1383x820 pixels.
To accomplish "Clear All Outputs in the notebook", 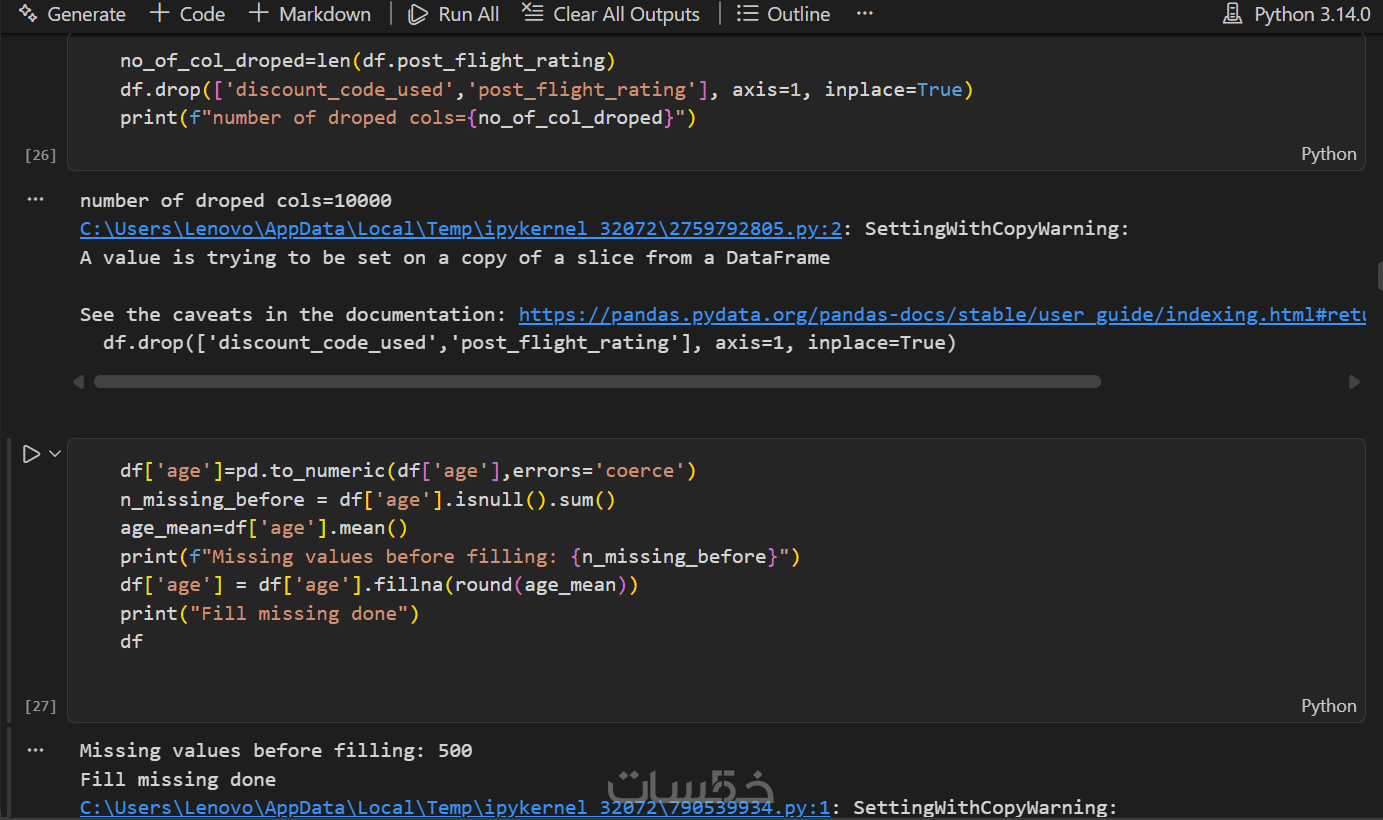I will click(x=611, y=14).
